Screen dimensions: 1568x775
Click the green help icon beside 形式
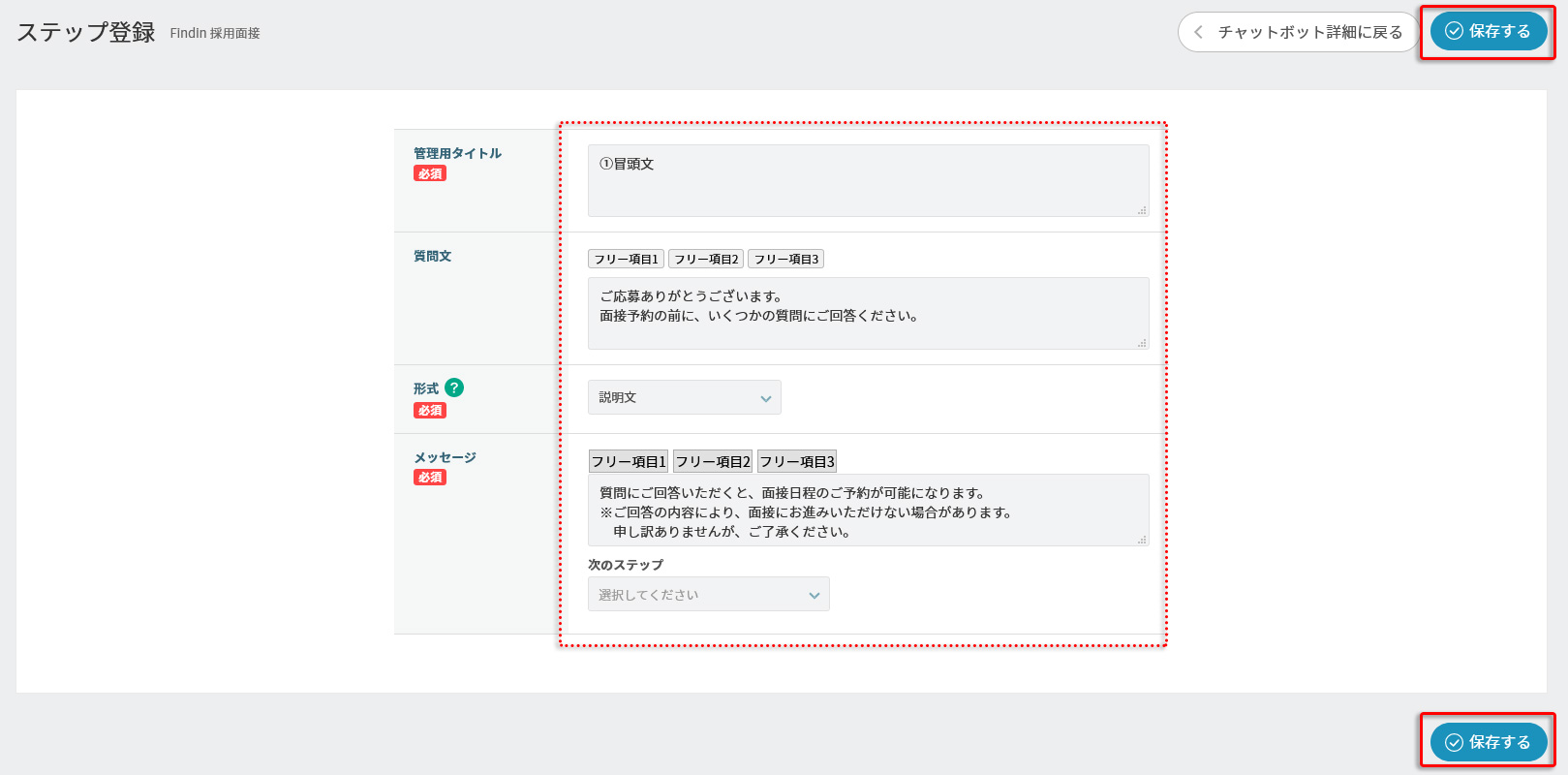(x=454, y=387)
